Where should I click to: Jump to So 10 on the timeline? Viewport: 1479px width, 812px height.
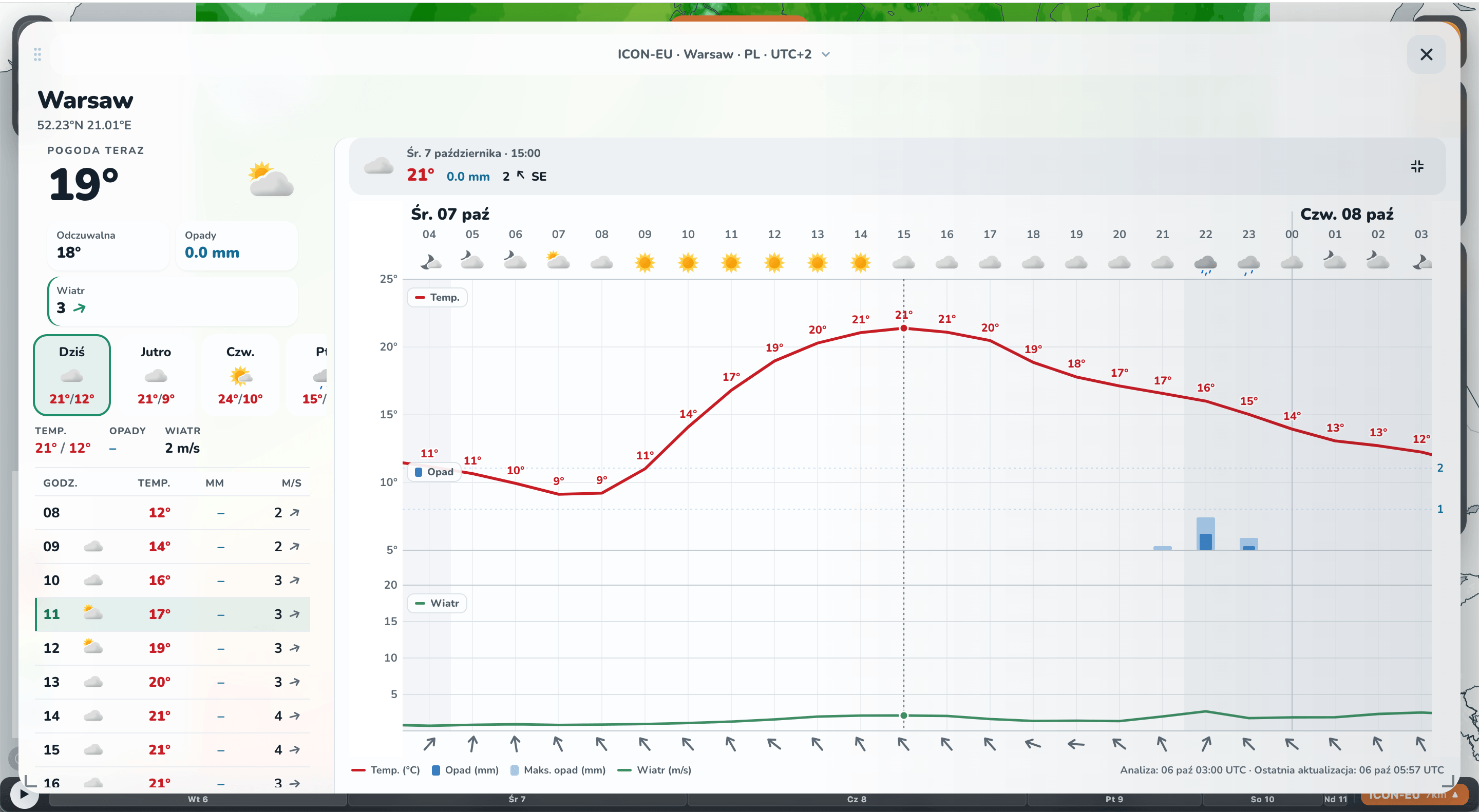[x=1262, y=799]
